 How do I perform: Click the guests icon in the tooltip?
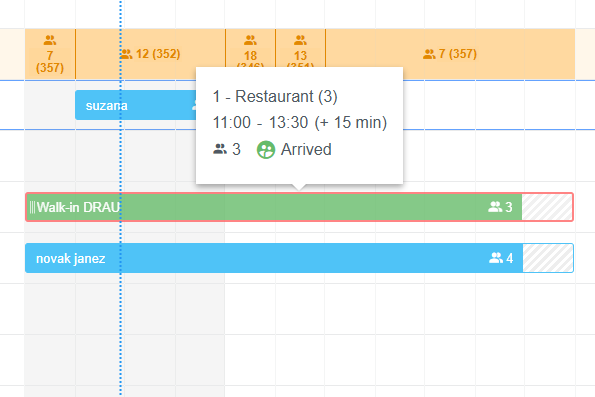(220, 149)
